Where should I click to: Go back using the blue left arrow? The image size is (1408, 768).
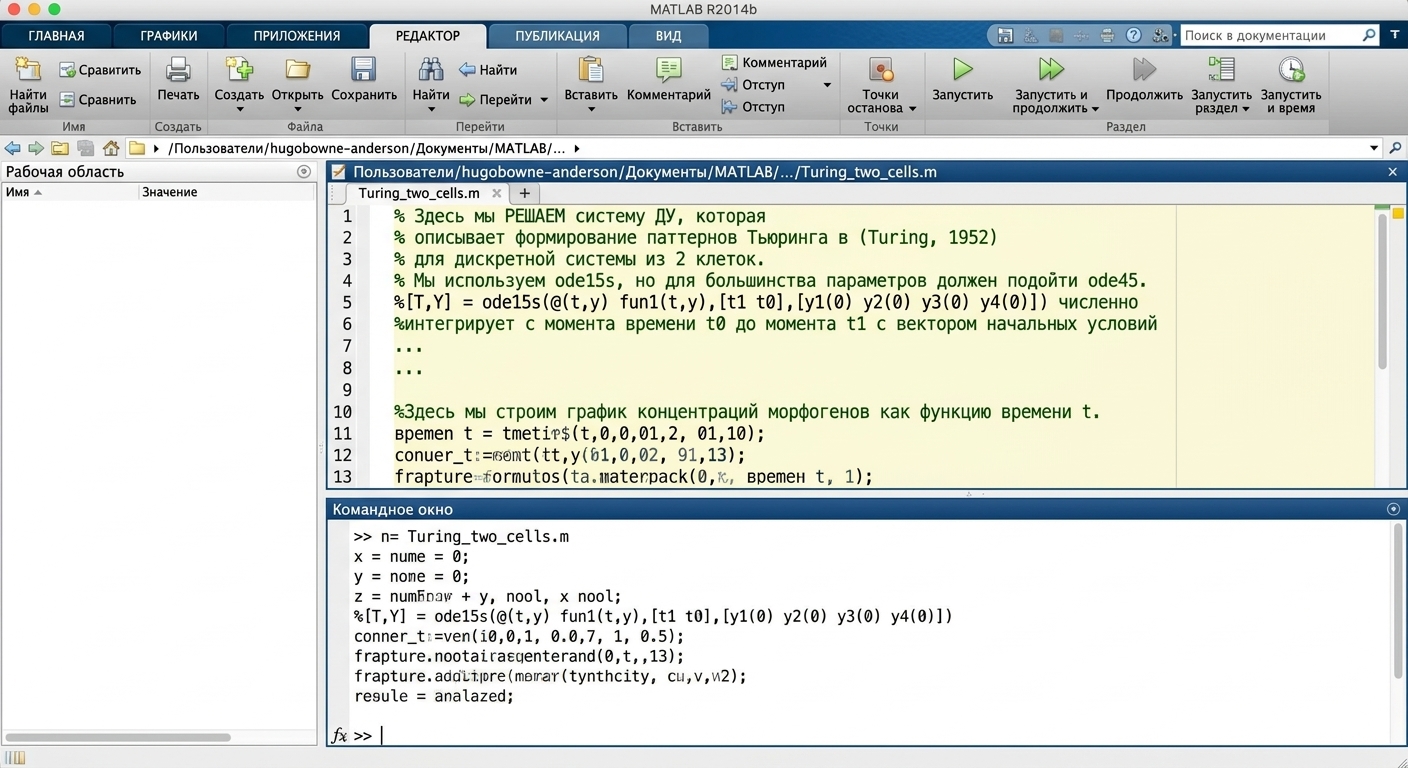[x=13, y=148]
